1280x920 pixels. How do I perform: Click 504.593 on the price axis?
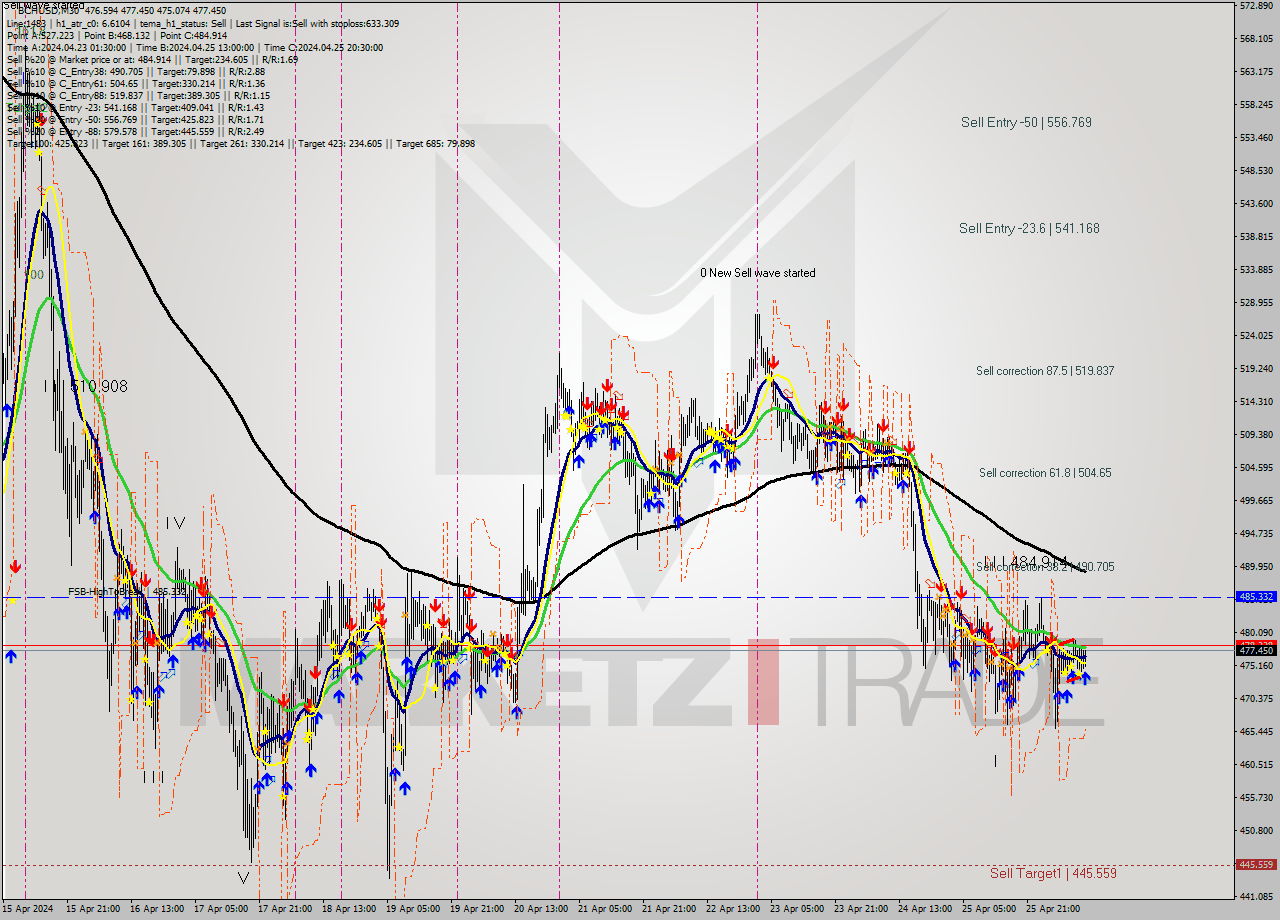tap(1256, 468)
